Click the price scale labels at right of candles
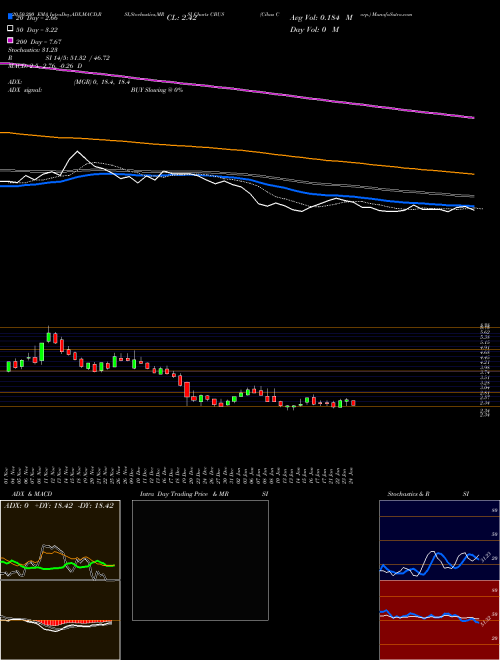This screenshot has width=500, height=660. pyautogui.click(x=485, y=370)
